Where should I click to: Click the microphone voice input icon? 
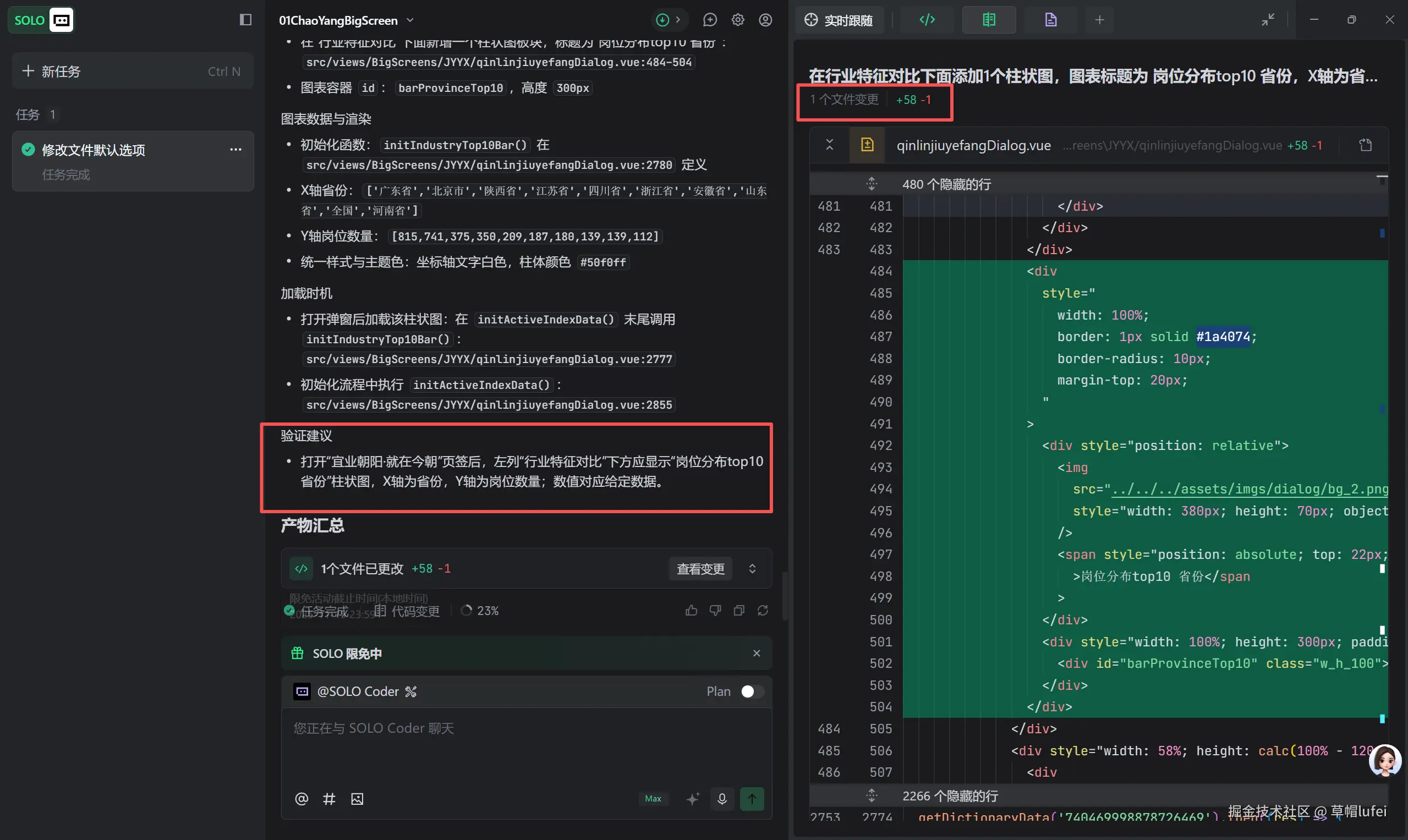pos(722,799)
